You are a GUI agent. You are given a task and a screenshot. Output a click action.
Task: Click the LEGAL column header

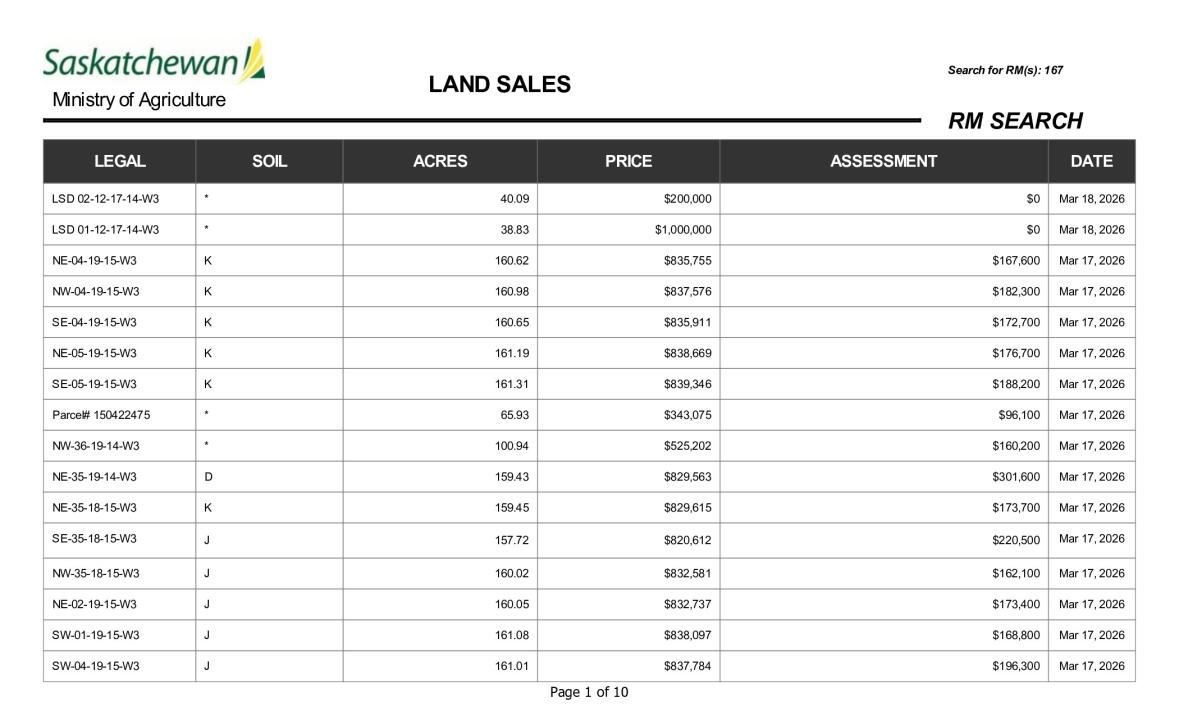(x=120, y=161)
